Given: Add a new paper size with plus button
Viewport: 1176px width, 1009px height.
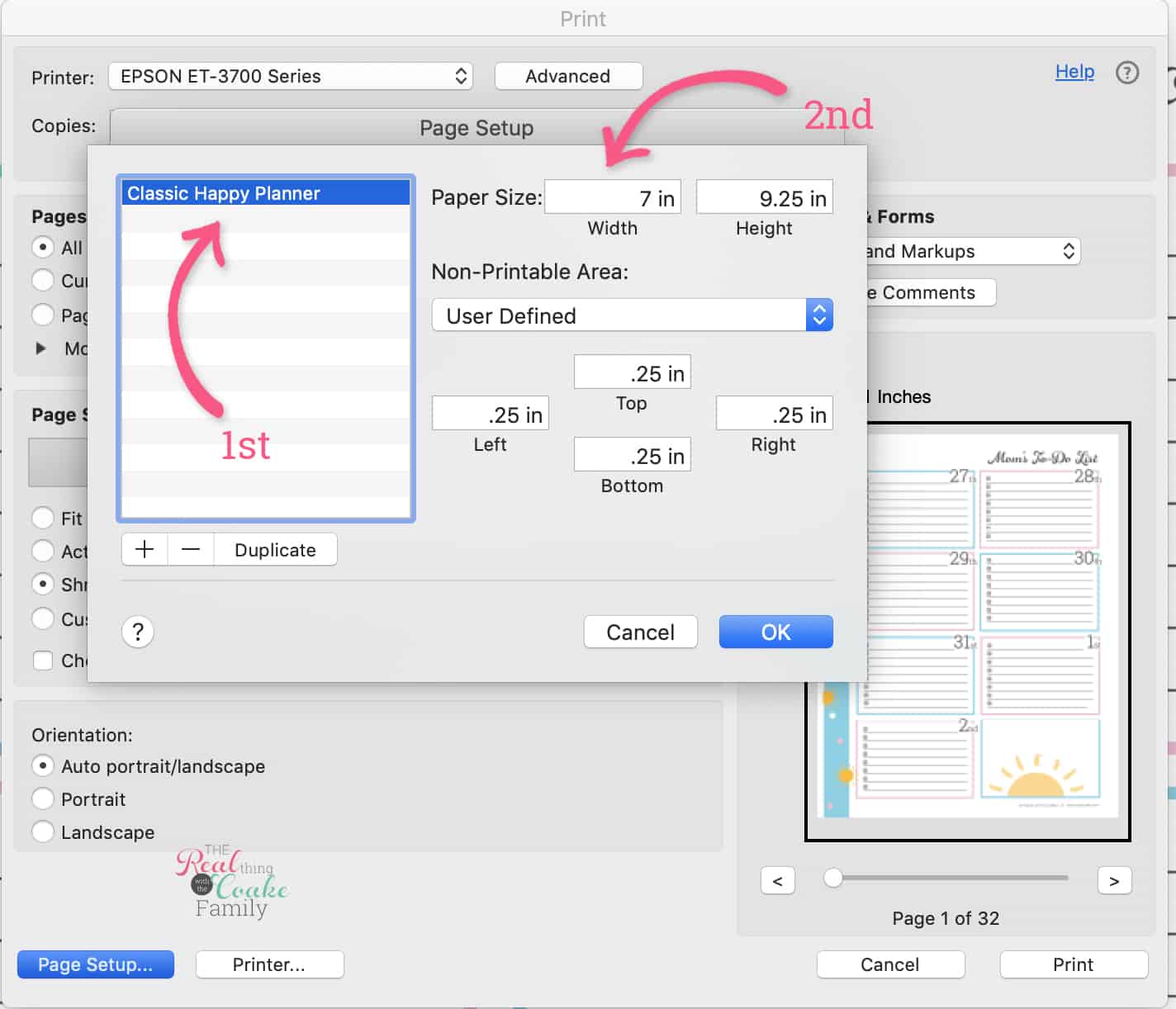Looking at the screenshot, I should coord(145,550).
